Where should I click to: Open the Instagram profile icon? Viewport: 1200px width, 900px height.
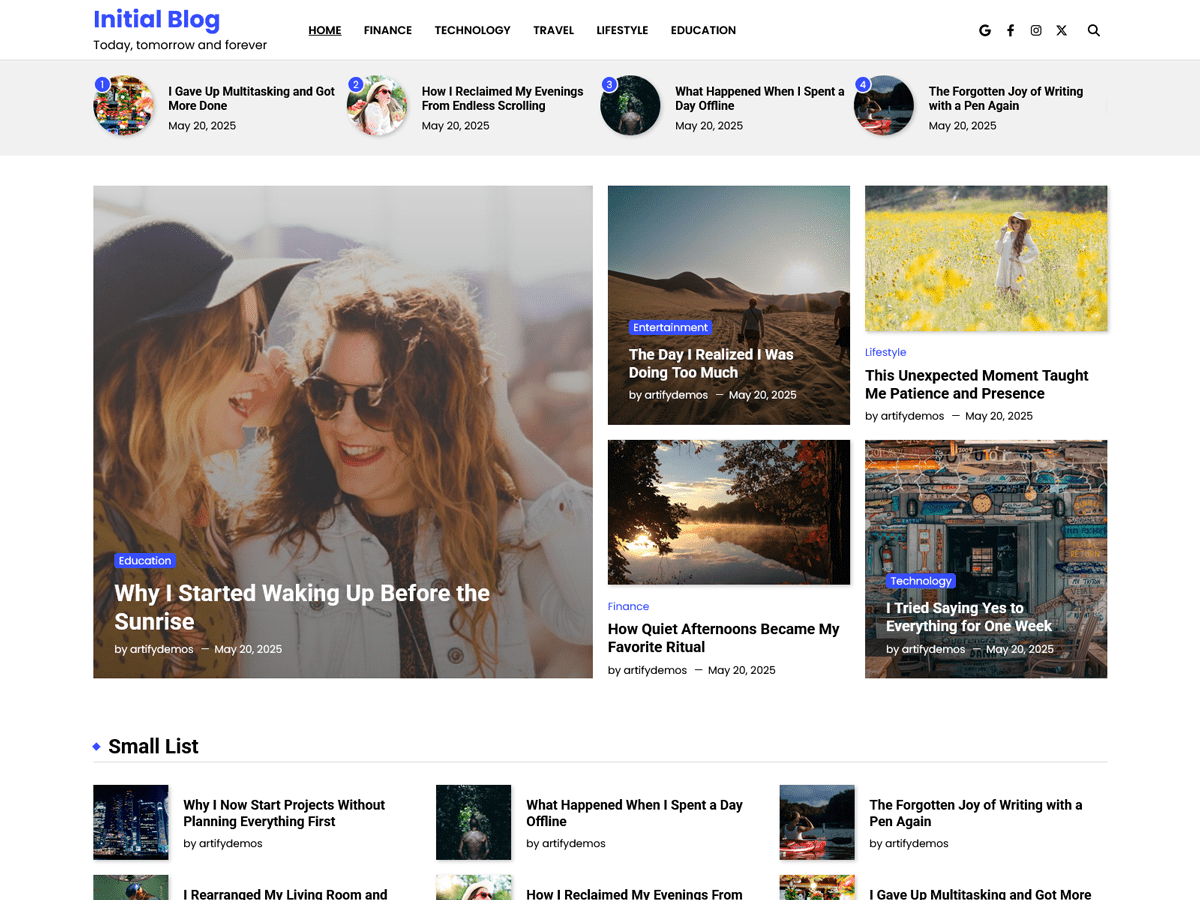click(1036, 30)
